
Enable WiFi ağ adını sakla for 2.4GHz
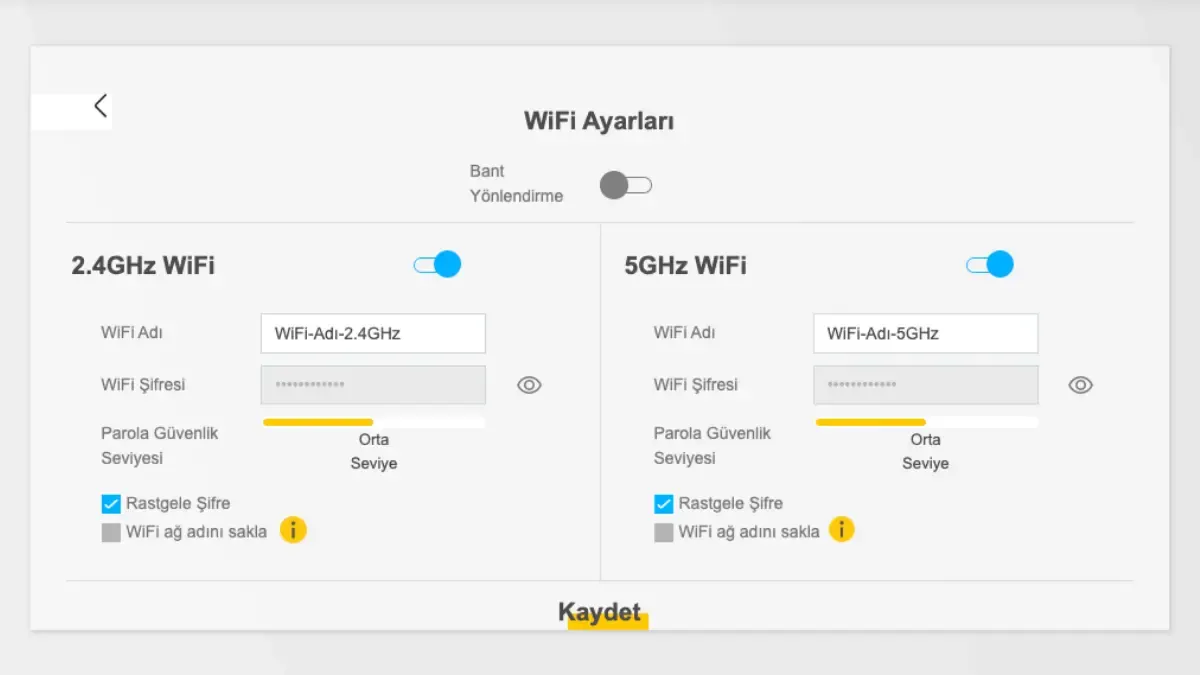[x=111, y=532]
